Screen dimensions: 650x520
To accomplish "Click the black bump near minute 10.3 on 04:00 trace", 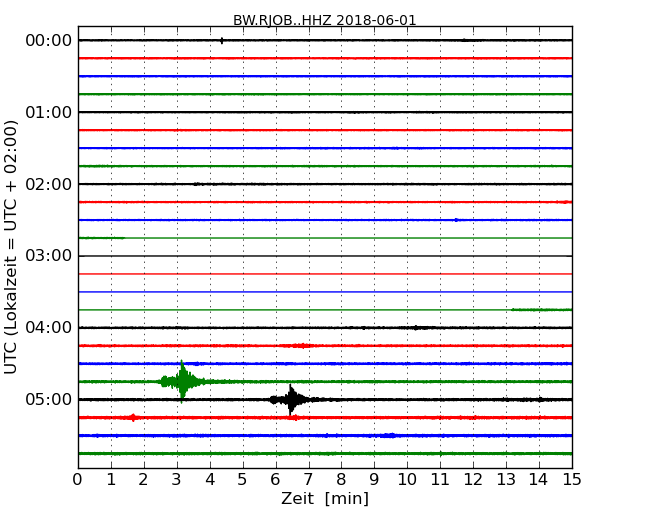I will point(416,328).
